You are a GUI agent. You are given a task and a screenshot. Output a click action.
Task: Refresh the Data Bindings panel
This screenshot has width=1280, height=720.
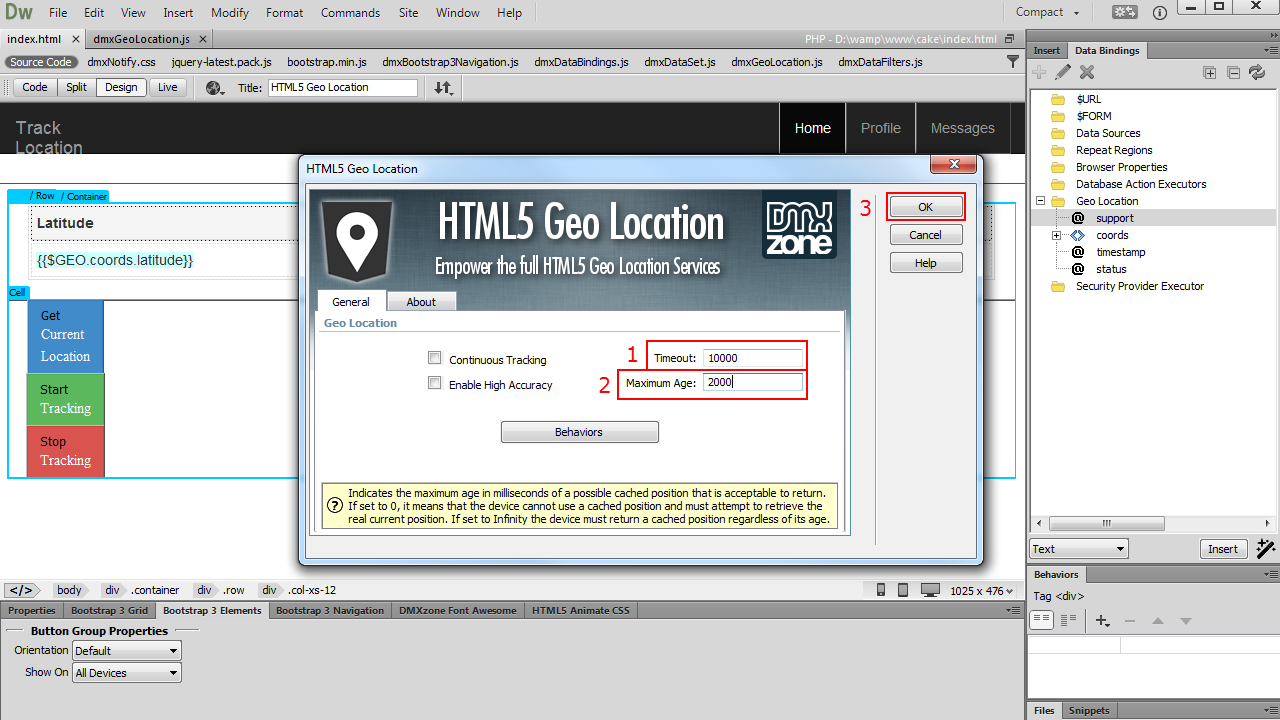pos(1256,72)
